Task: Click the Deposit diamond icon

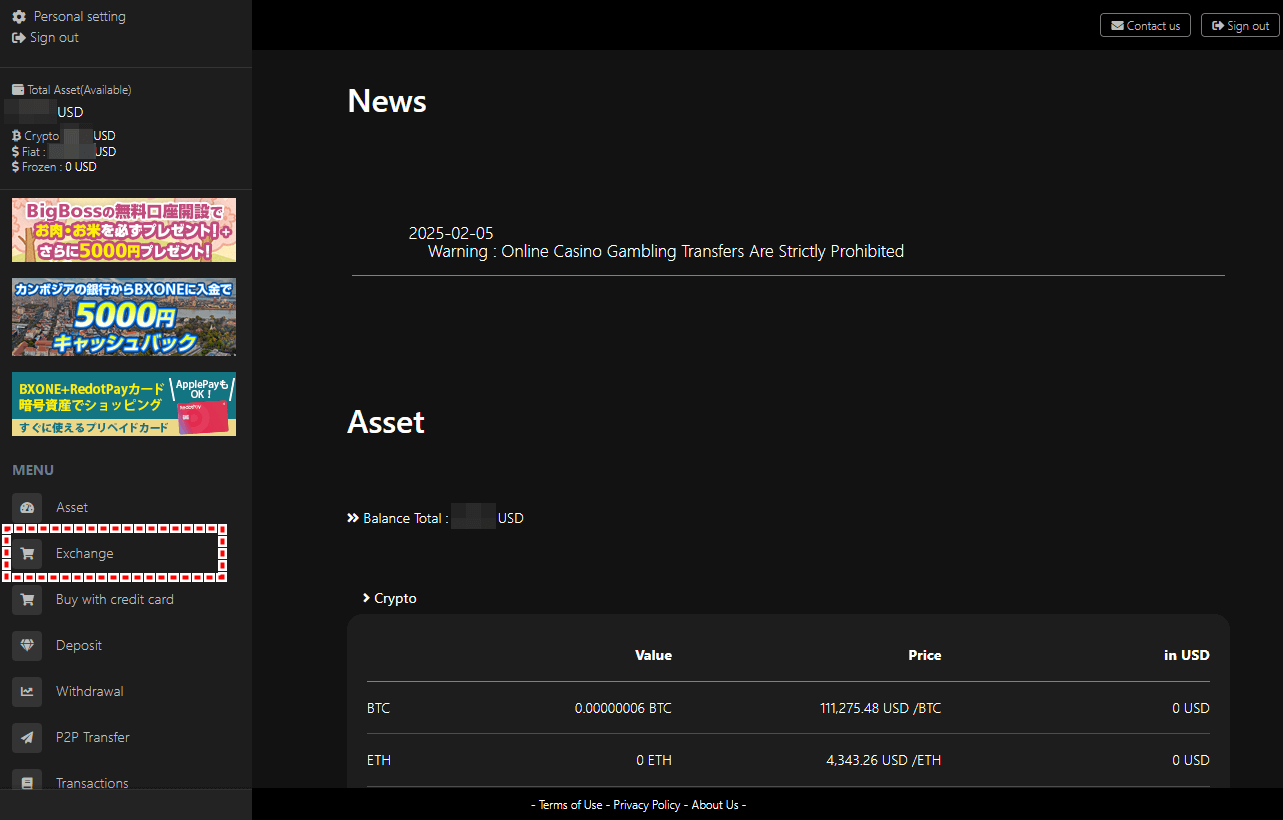Action: coord(27,646)
